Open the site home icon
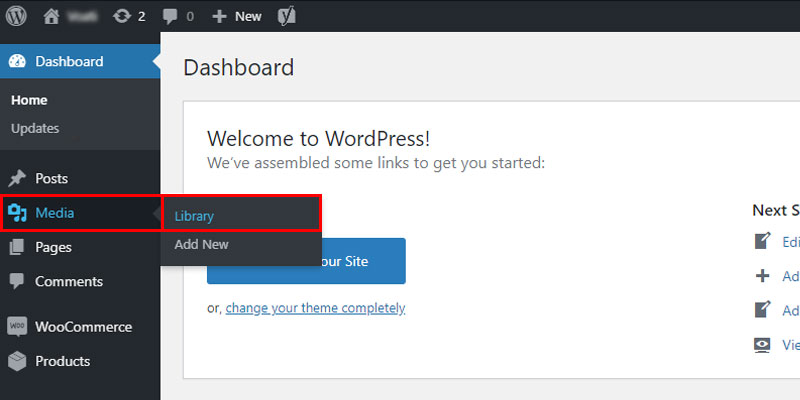The image size is (800, 400). 52,16
